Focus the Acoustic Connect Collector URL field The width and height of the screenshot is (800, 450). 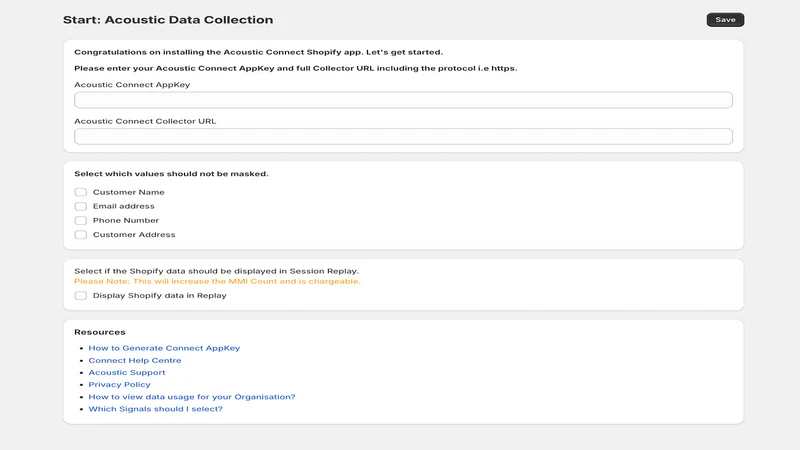(403, 136)
